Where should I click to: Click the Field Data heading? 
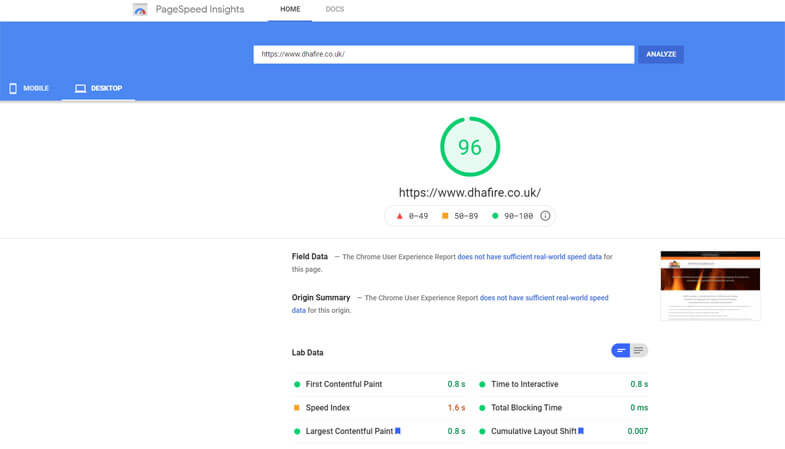pyautogui.click(x=309, y=256)
